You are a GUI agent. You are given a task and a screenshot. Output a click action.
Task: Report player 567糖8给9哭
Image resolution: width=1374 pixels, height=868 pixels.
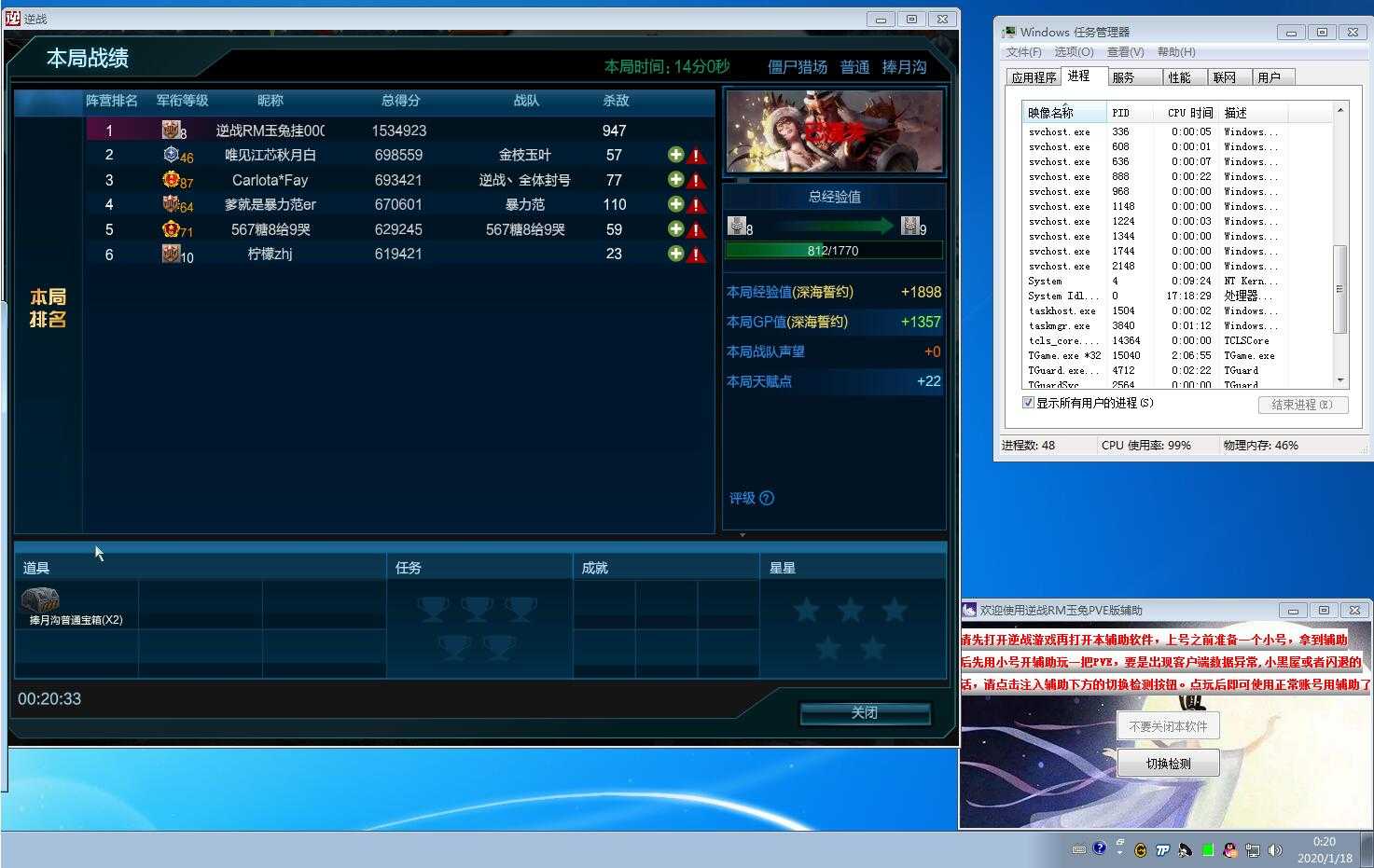(695, 229)
